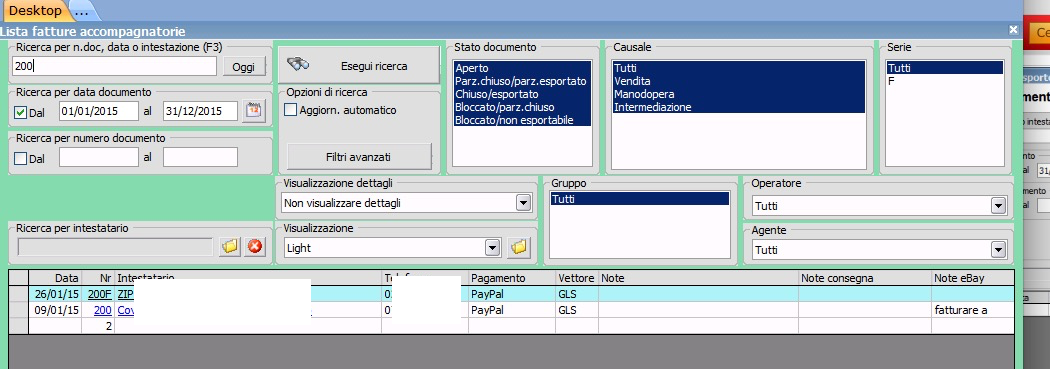Click Note column header

point(698,278)
